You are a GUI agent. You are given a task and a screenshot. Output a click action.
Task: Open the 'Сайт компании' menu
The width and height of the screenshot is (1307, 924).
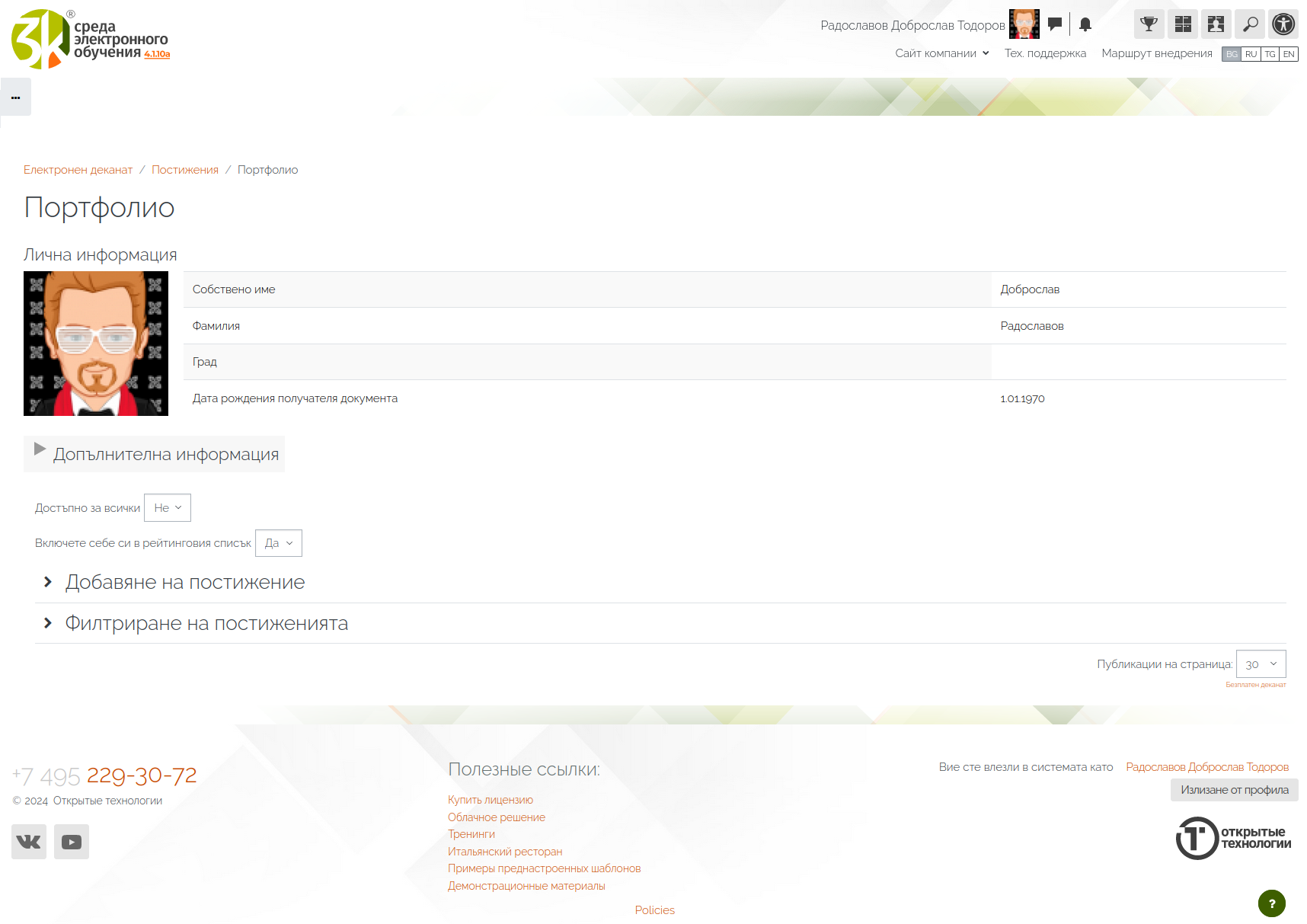[941, 53]
